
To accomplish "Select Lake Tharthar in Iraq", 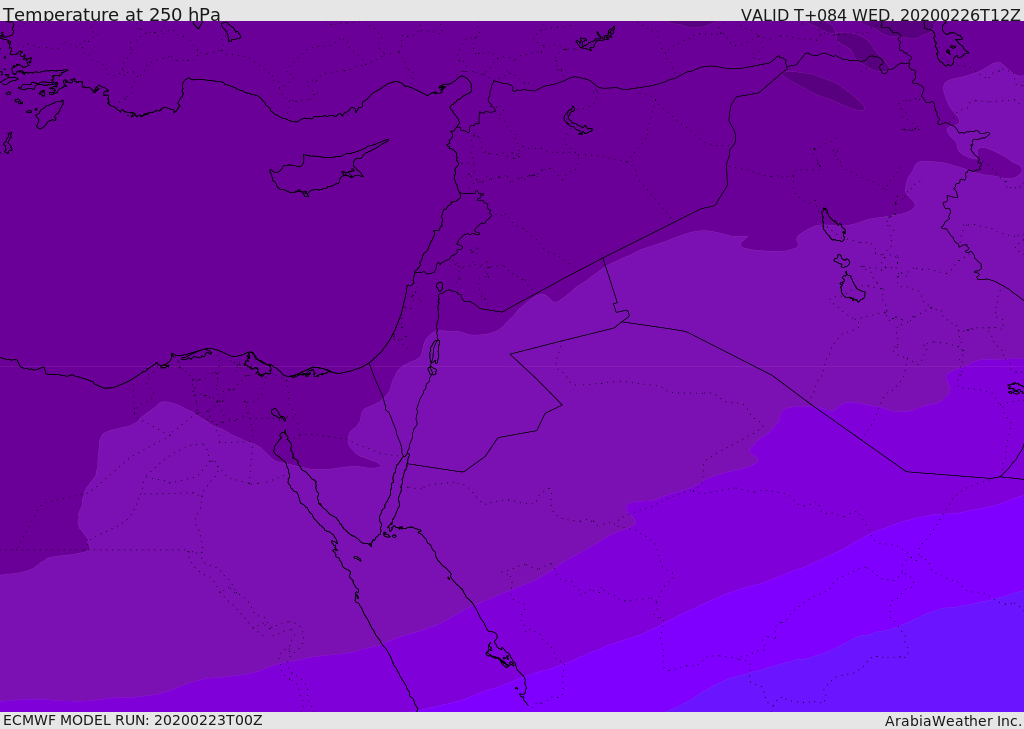I will tap(832, 225).
